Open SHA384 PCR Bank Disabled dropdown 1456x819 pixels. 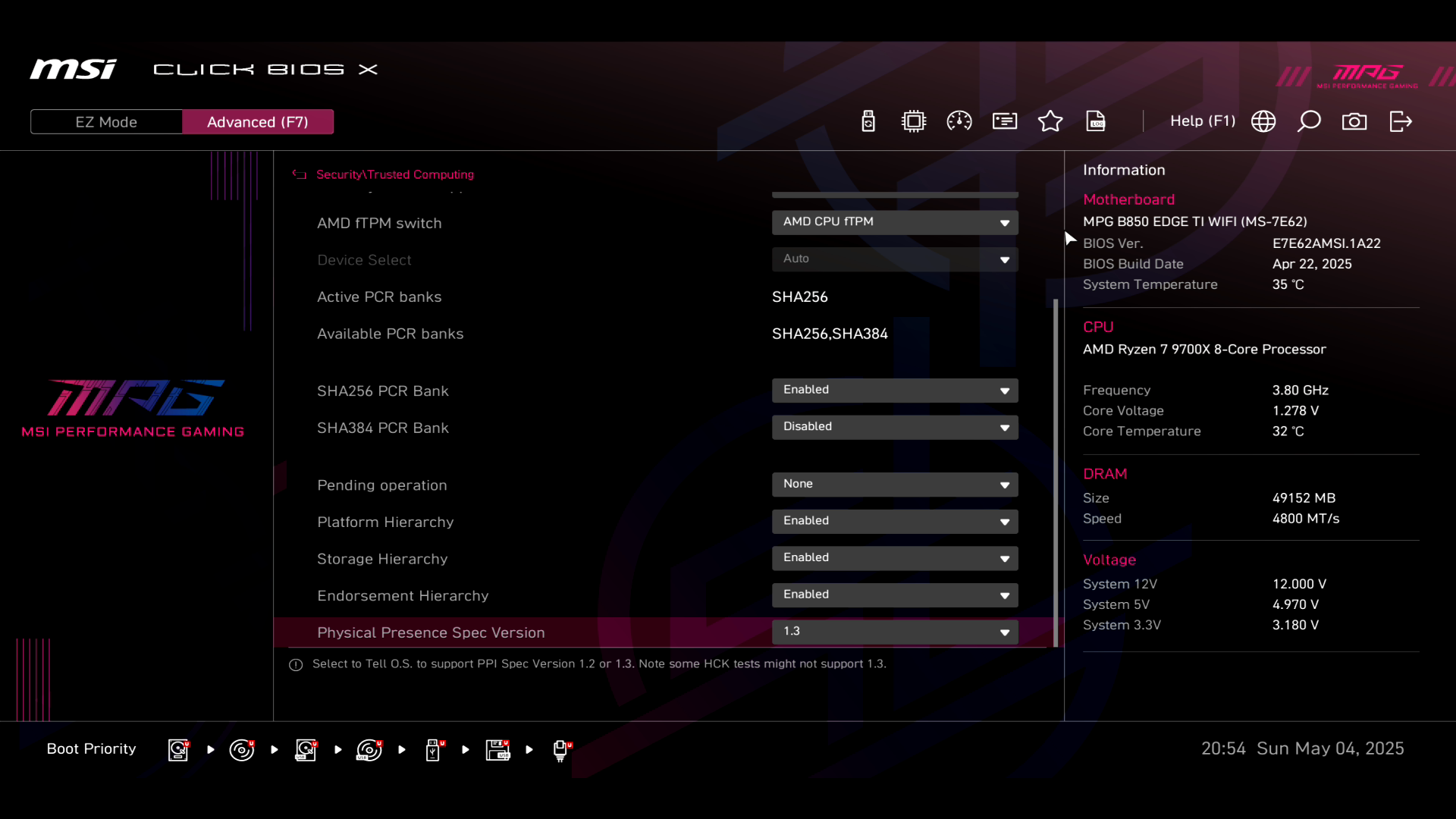895,427
